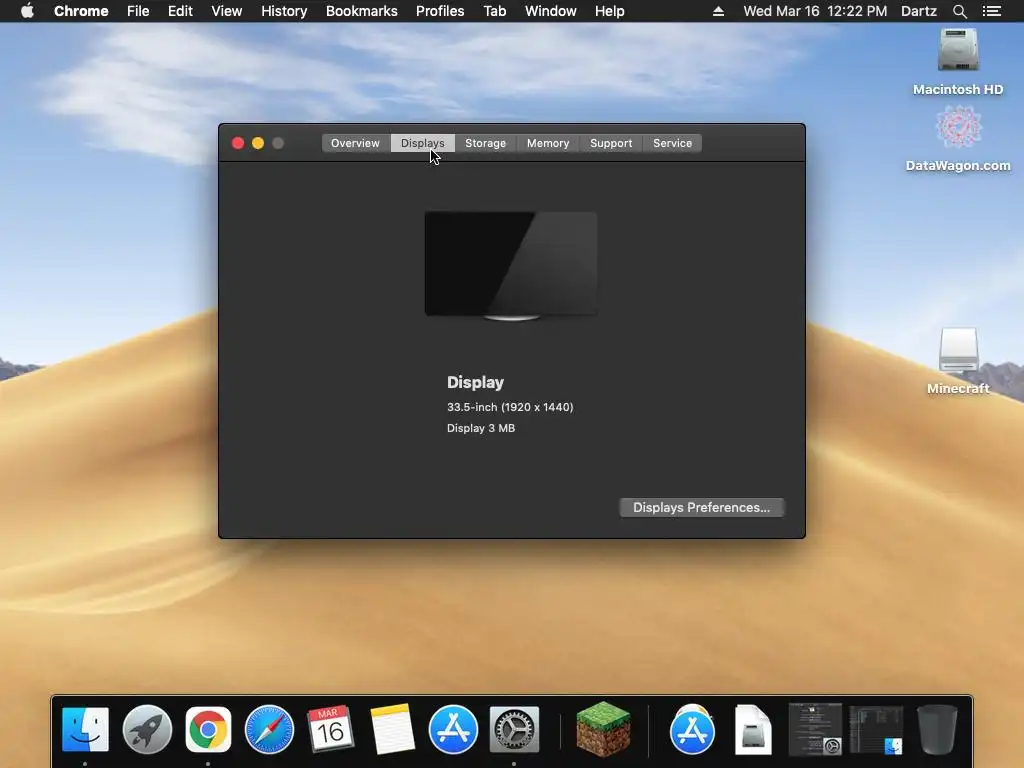Open the Trash in the Dock
The width and height of the screenshot is (1024, 768).
[x=938, y=729]
